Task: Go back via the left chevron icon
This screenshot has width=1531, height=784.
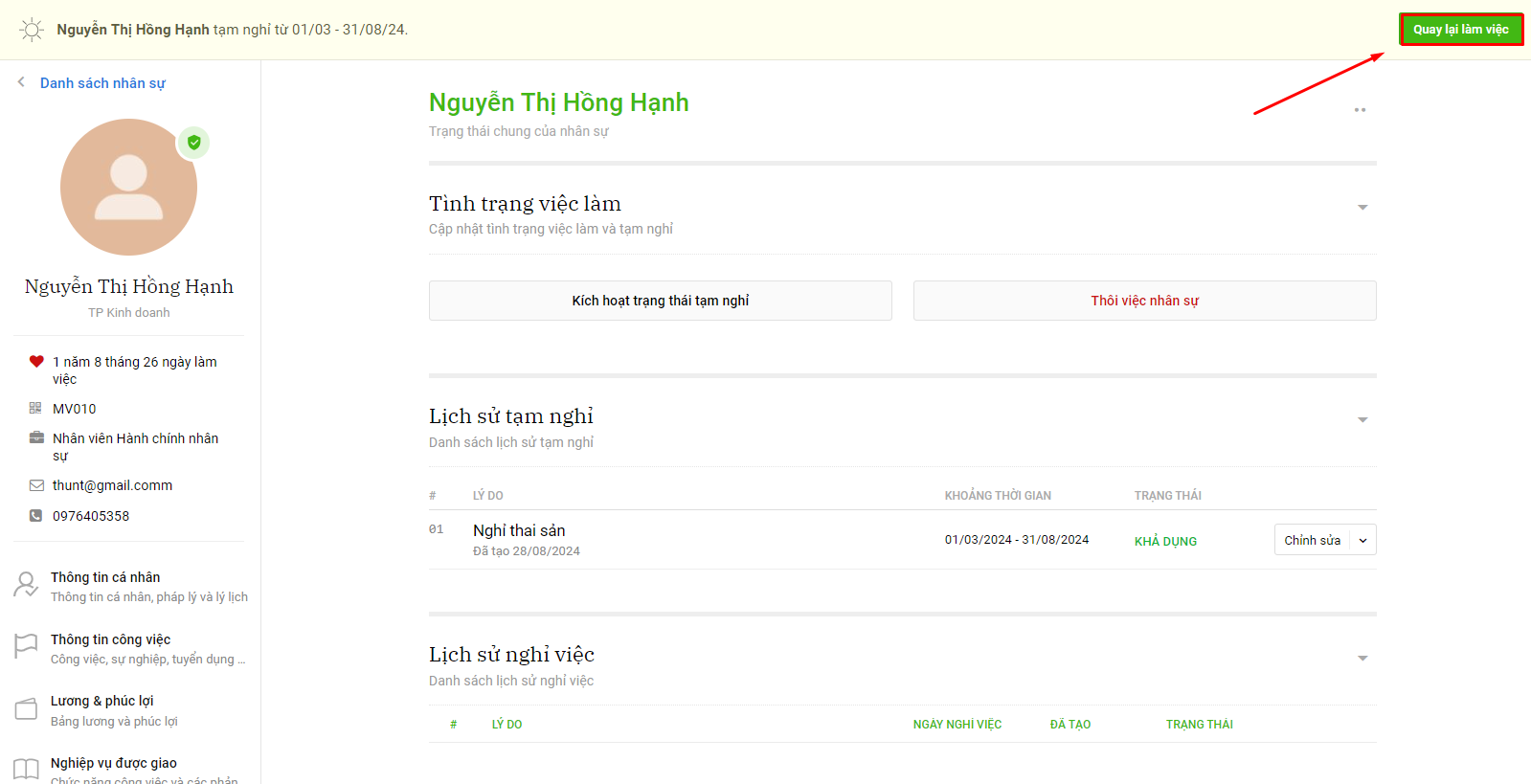Action: [x=21, y=82]
